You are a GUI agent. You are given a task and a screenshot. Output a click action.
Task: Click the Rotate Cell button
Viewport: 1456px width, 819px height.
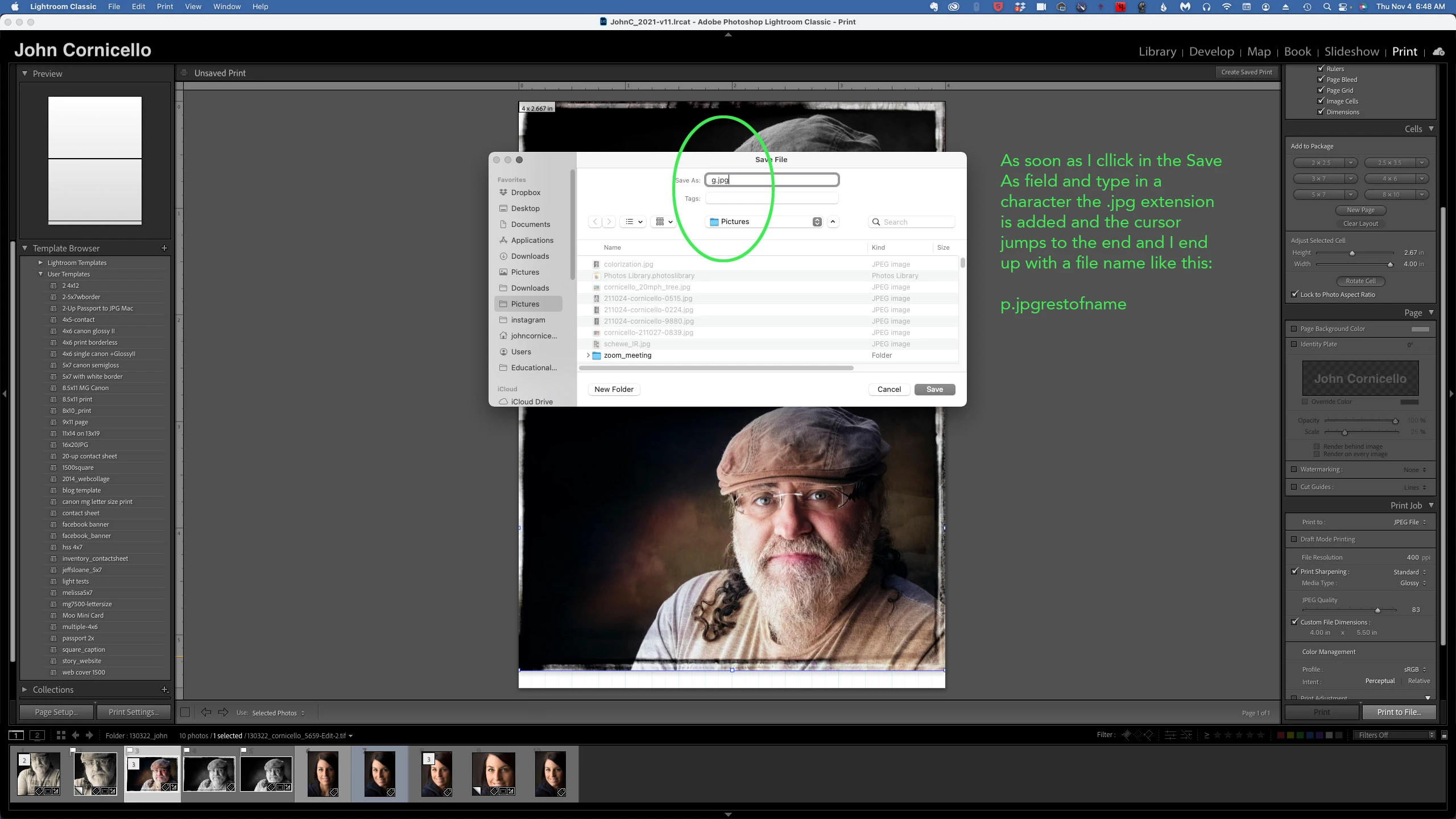click(1360, 281)
